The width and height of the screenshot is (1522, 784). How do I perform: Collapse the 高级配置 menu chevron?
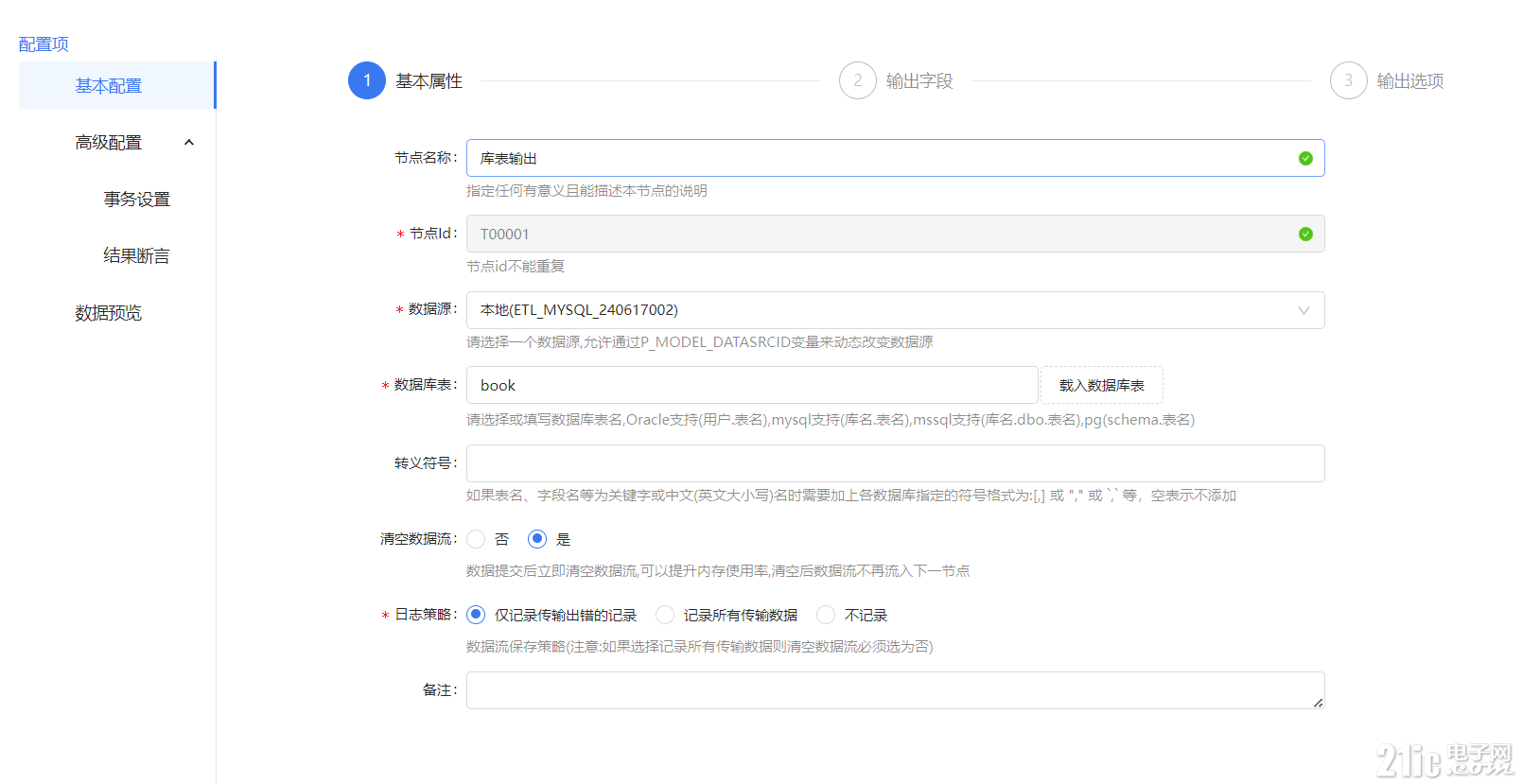[x=189, y=143]
